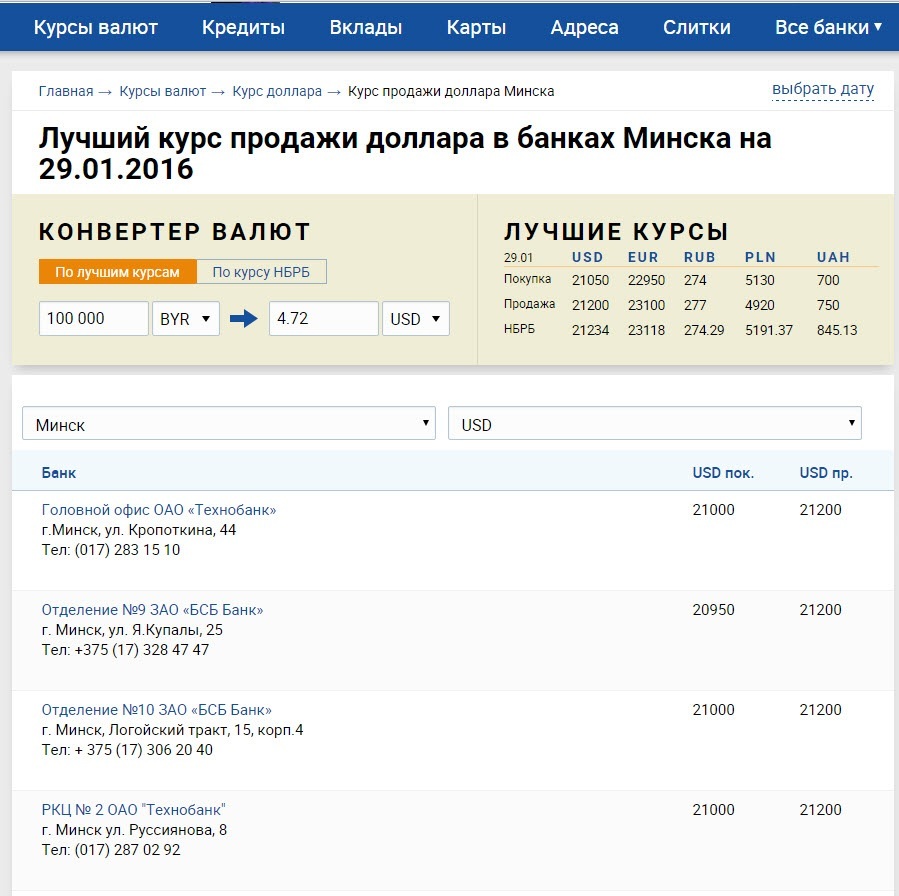Go to 'Главная' in the breadcrumbs
This screenshot has height=896, width=899.
pos(66,91)
